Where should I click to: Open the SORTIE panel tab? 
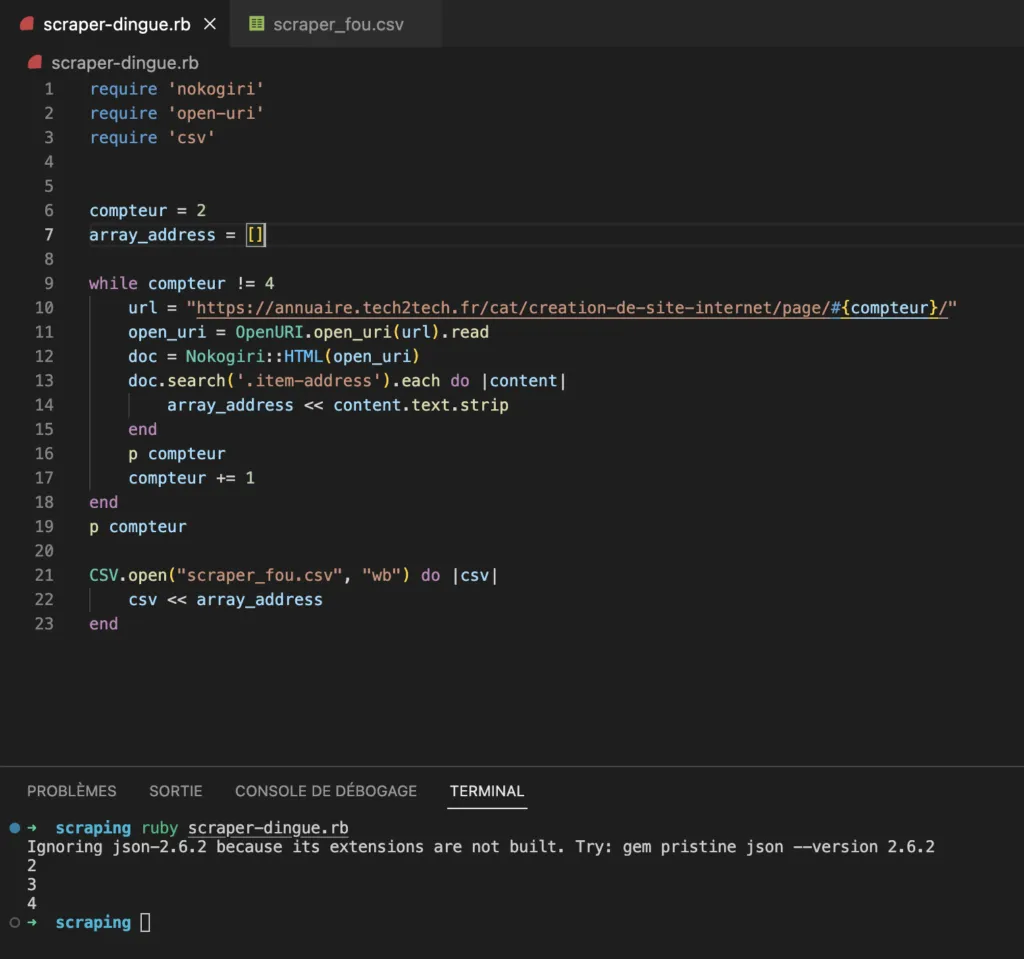176,791
